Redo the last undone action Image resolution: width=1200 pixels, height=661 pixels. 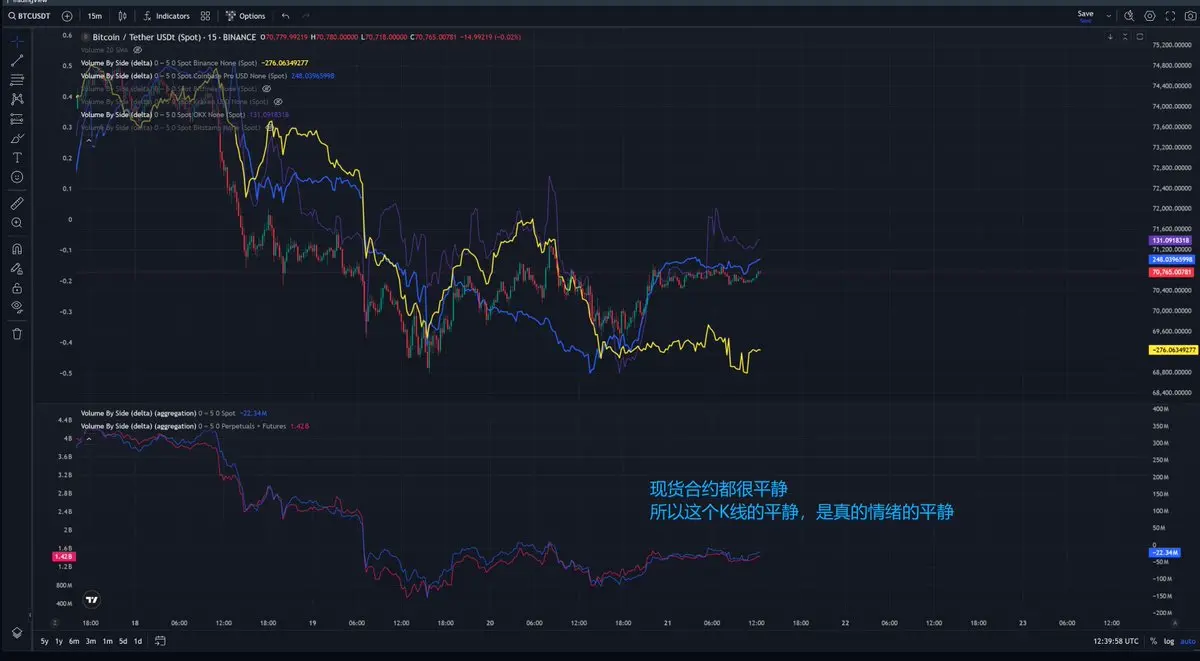[x=306, y=16]
